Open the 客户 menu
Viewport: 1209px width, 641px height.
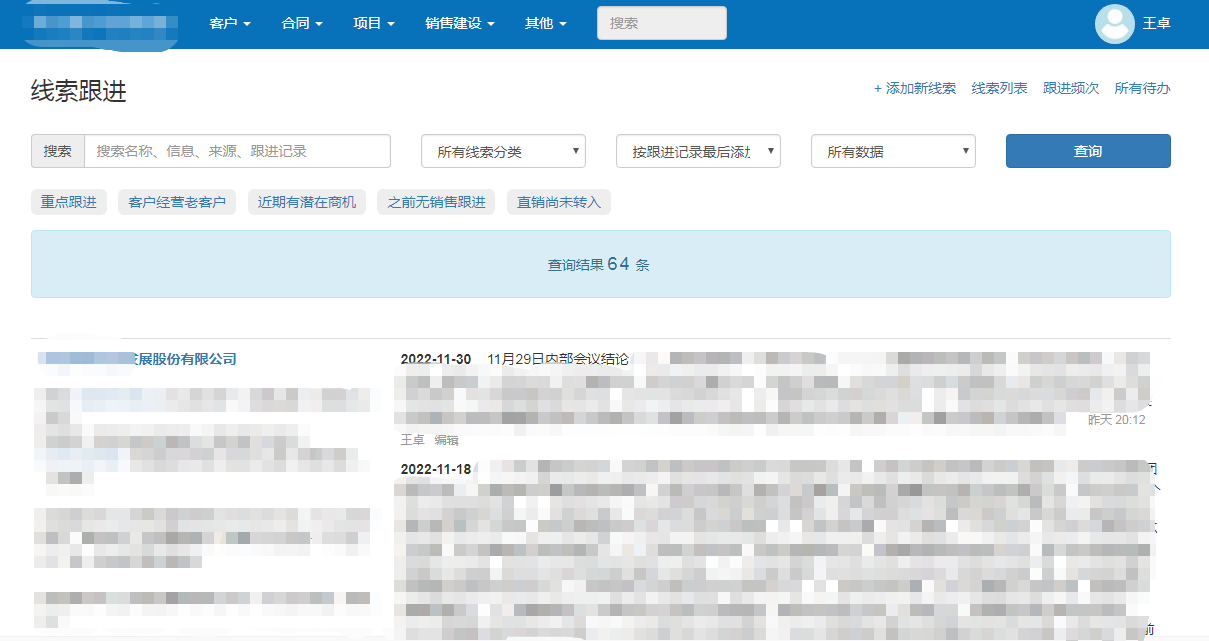click(230, 24)
